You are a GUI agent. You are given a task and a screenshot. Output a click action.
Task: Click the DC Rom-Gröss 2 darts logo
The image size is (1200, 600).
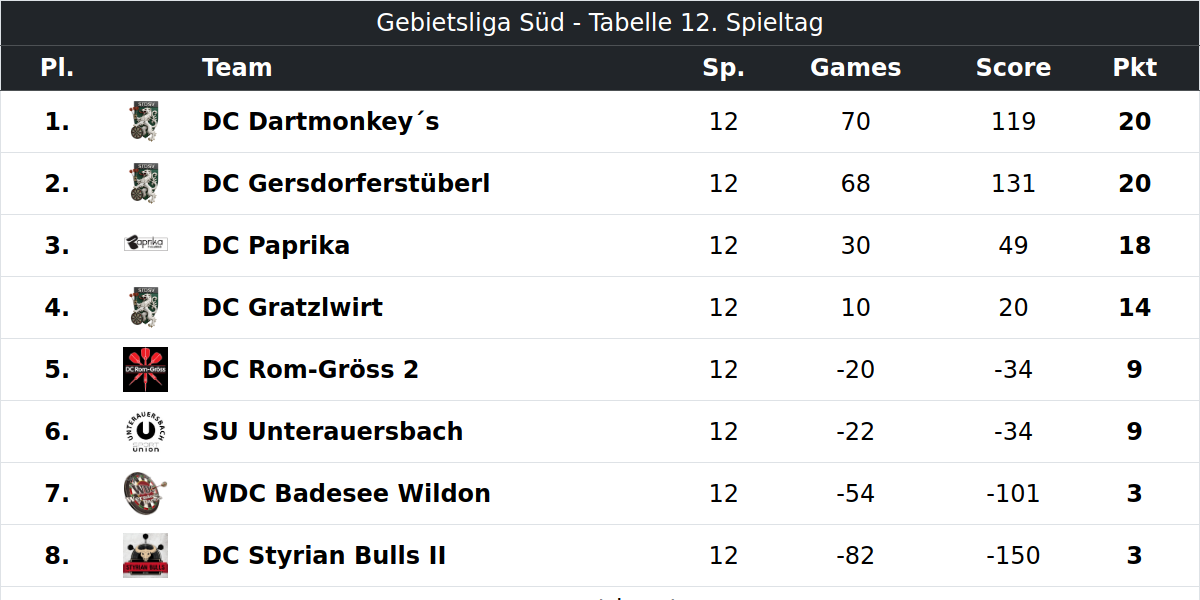click(x=145, y=370)
